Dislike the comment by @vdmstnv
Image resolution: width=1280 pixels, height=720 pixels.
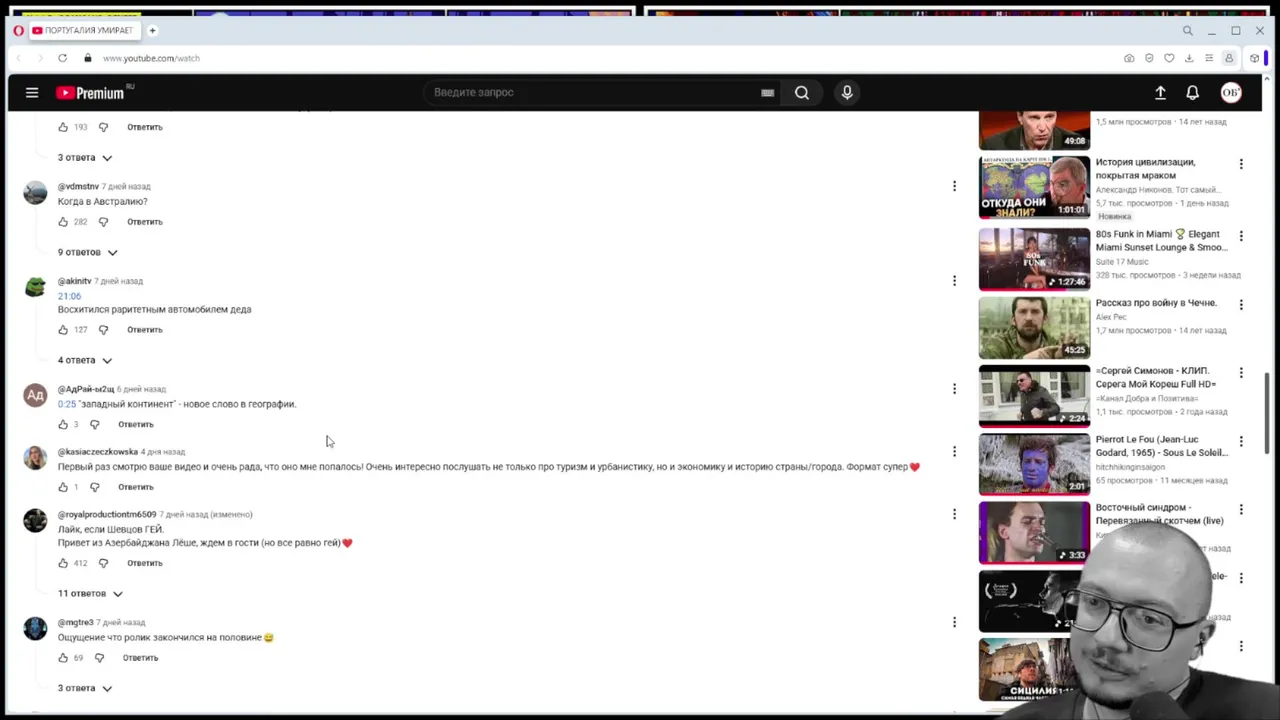(103, 222)
